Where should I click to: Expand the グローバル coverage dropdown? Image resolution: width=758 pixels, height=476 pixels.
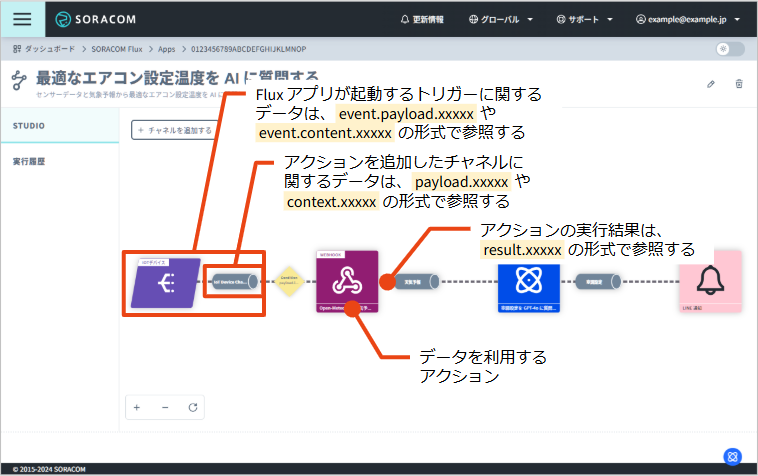click(x=501, y=19)
